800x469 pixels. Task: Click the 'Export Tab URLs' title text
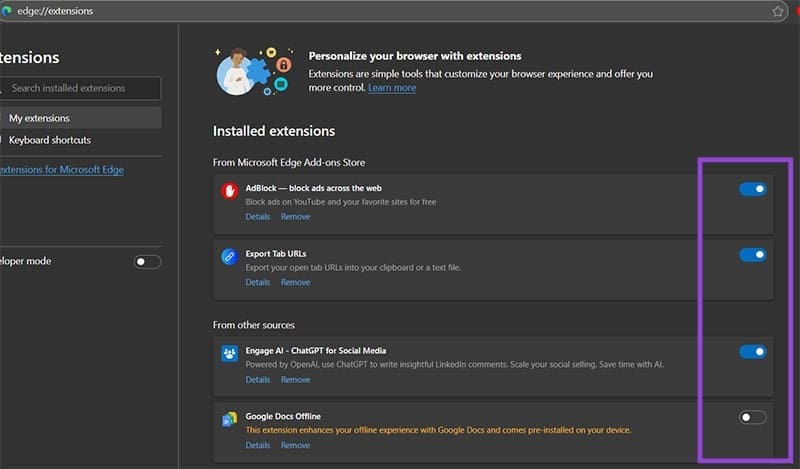[x=276, y=254]
